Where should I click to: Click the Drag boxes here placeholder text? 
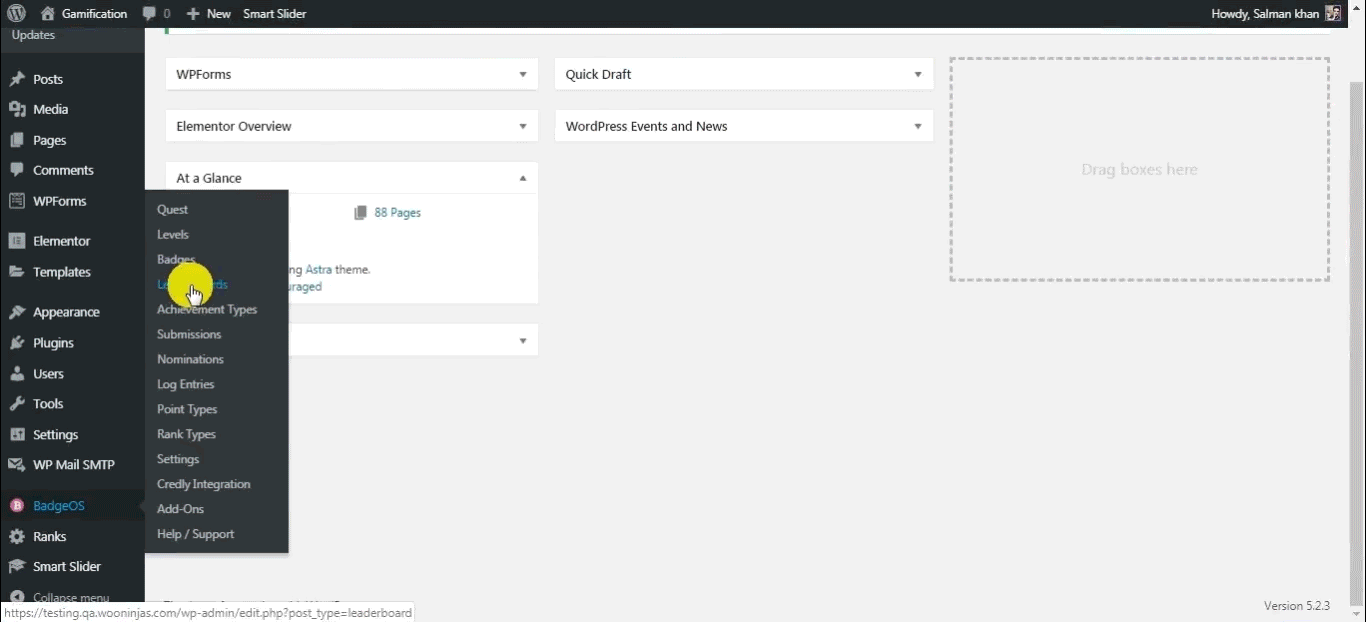[x=1139, y=170]
